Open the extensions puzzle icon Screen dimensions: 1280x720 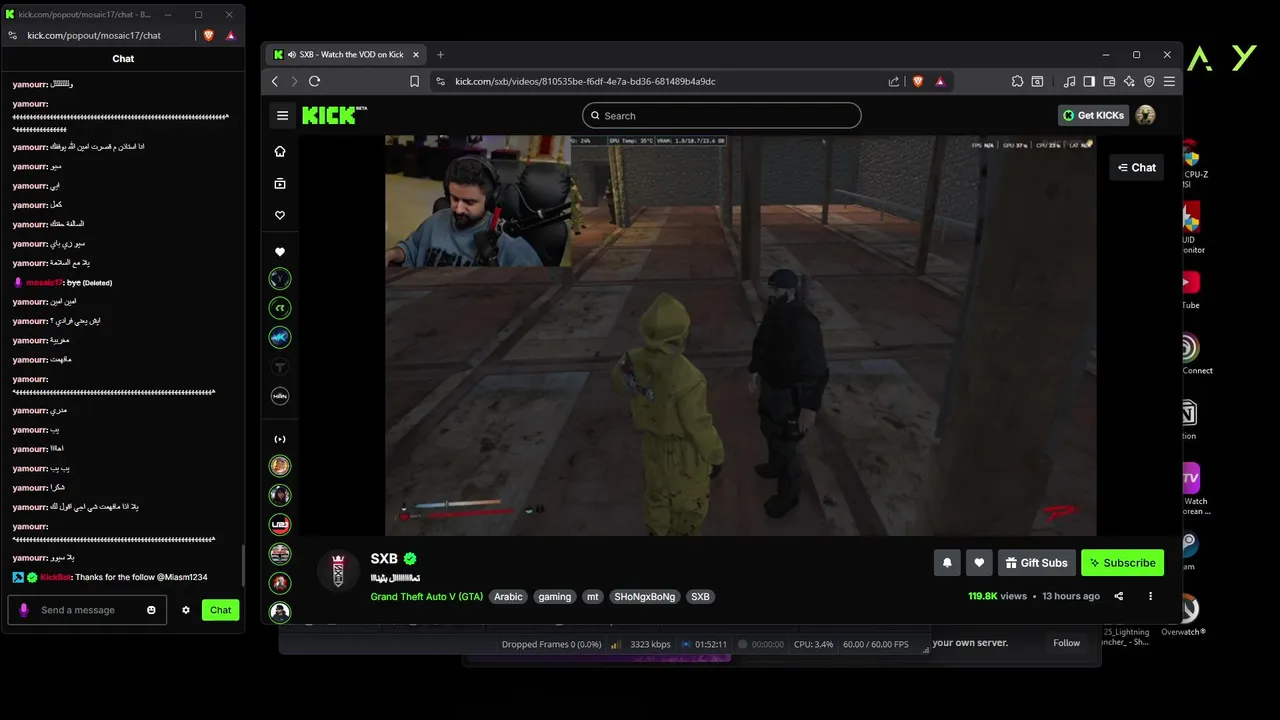click(x=1017, y=81)
